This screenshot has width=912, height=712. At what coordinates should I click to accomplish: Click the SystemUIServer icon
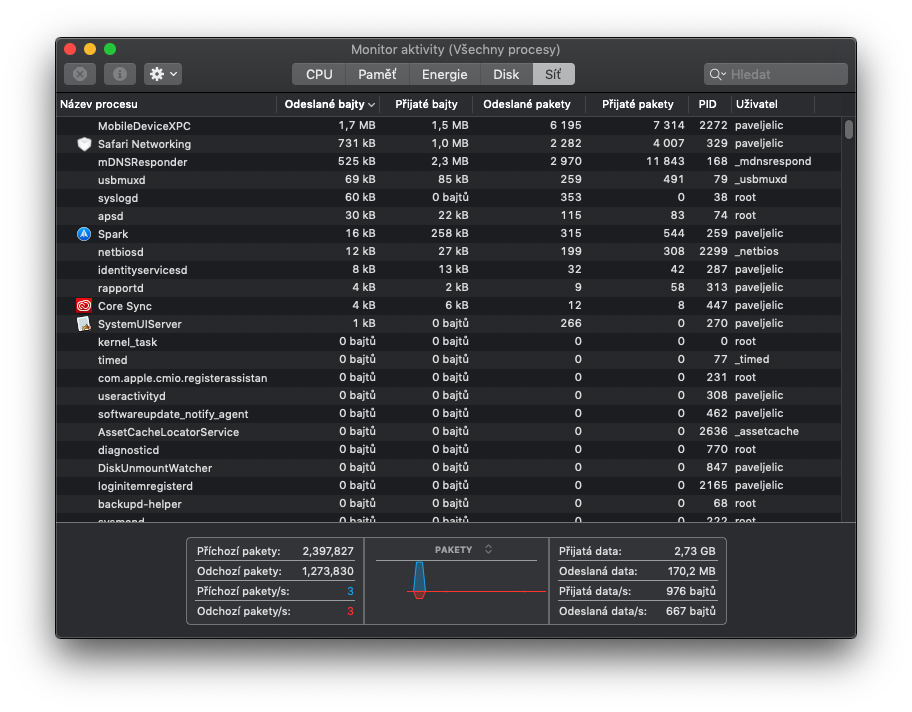tap(84, 324)
